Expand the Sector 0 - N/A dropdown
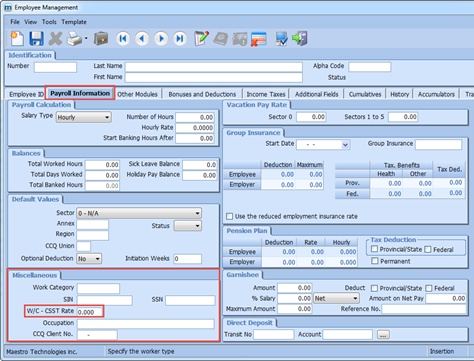The width and height of the screenshot is (474, 361). click(x=139, y=213)
